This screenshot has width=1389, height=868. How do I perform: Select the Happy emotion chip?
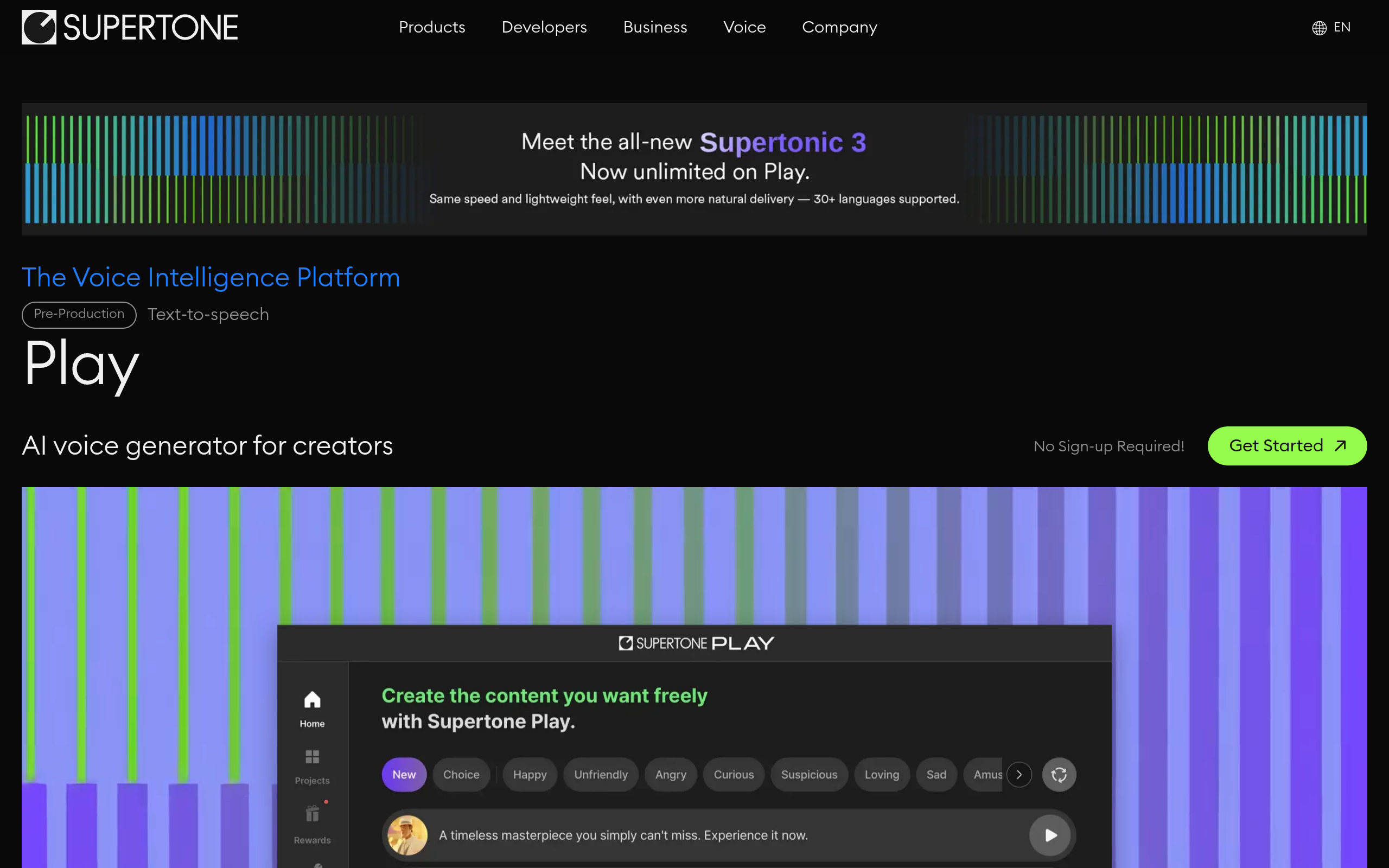[x=530, y=775]
